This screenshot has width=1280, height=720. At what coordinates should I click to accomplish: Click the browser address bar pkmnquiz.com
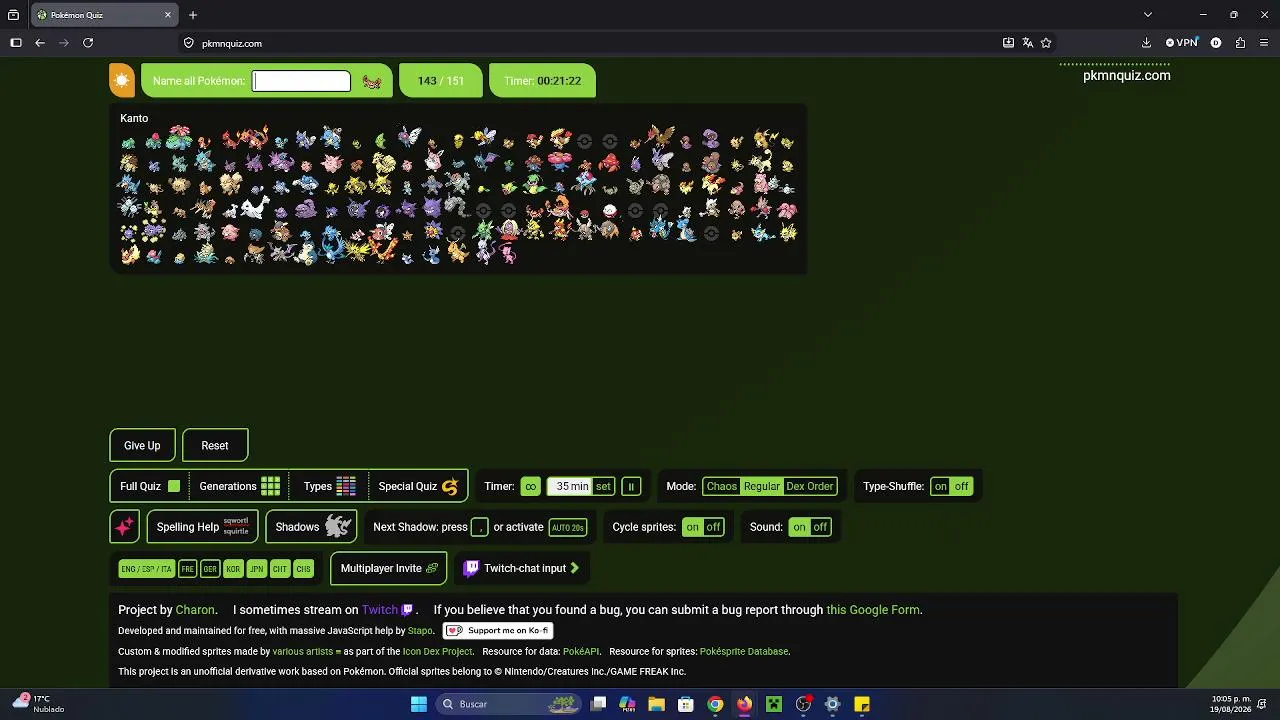[x=590, y=43]
